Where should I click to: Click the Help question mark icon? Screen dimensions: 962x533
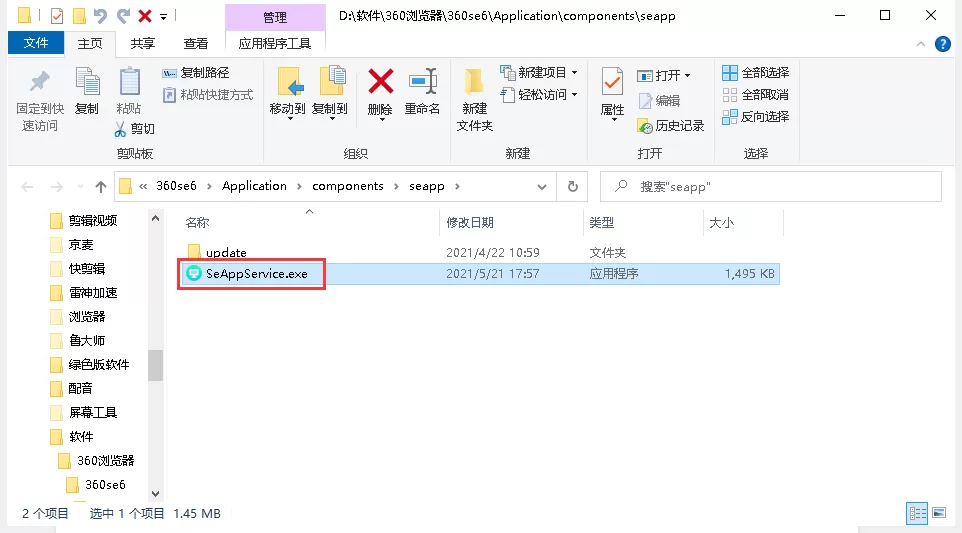[x=942, y=44]
